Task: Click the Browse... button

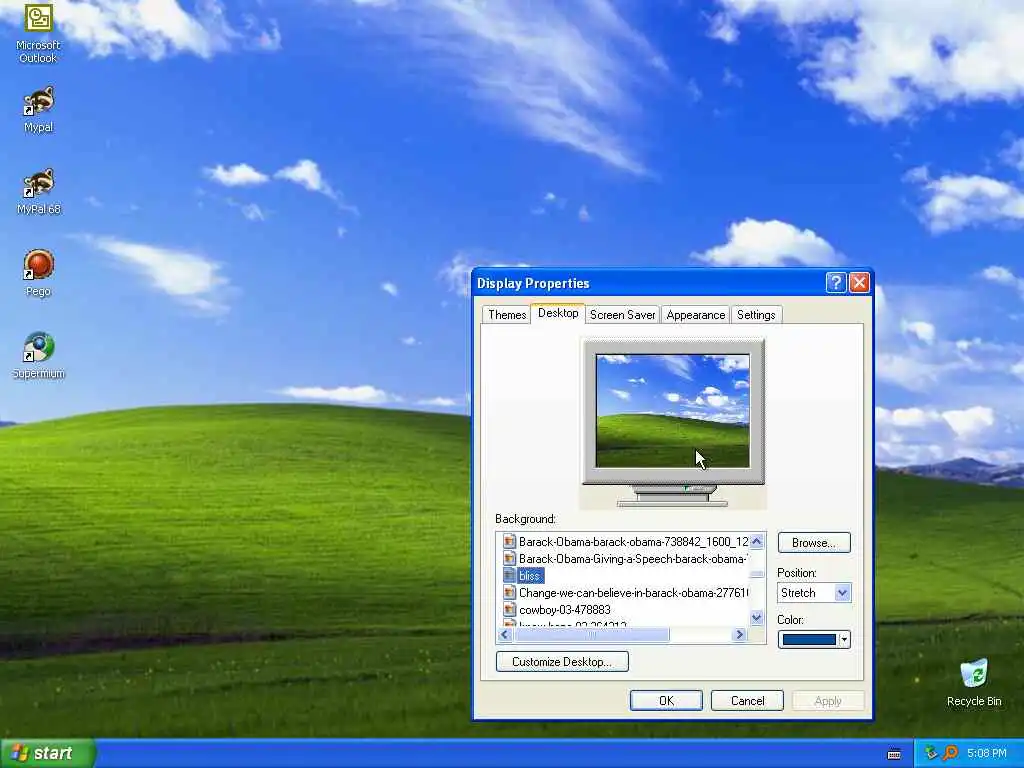Action: click(x=814, y=543)
